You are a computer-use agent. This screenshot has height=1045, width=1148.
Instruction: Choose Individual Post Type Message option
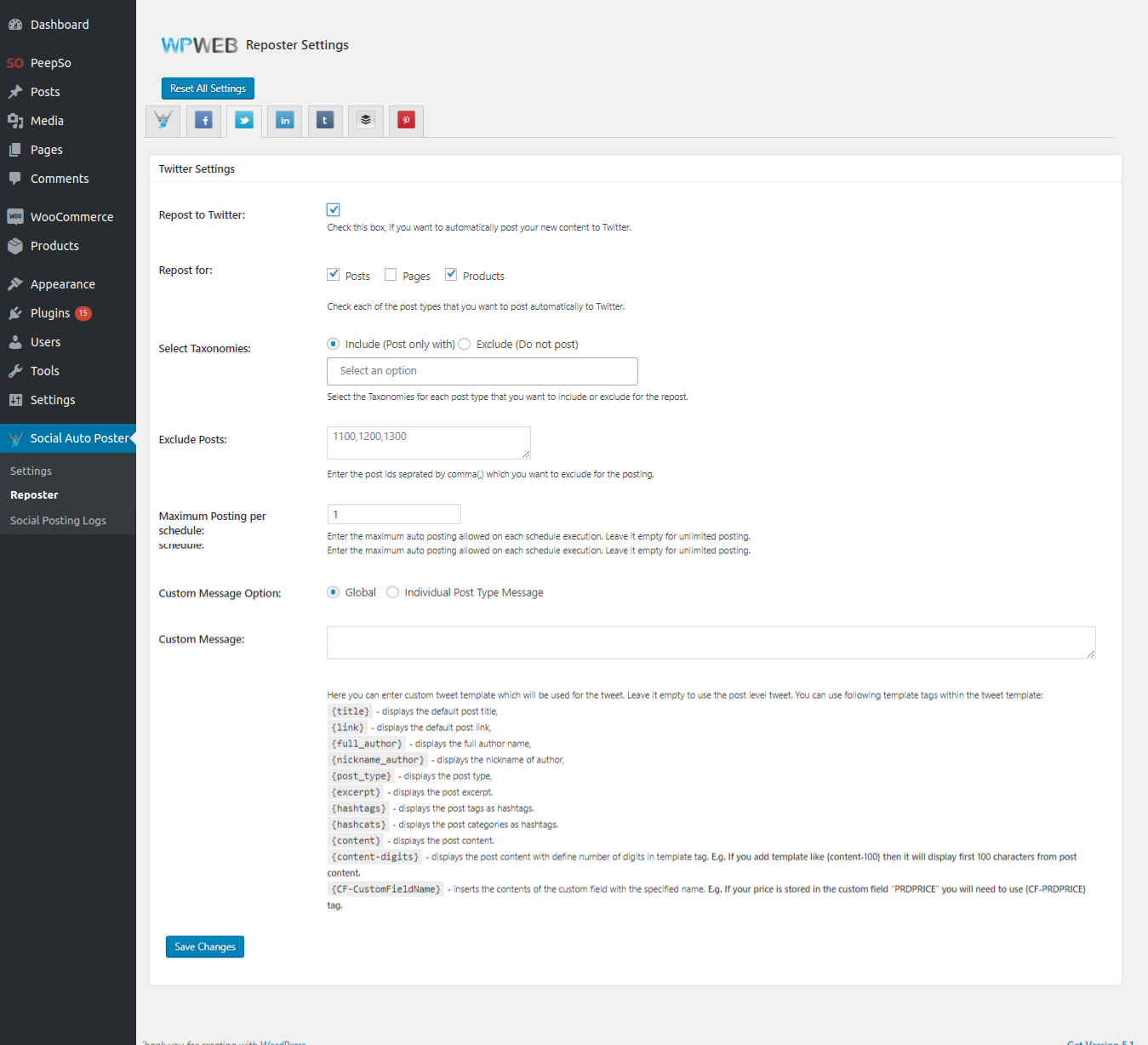click(392, 592)
